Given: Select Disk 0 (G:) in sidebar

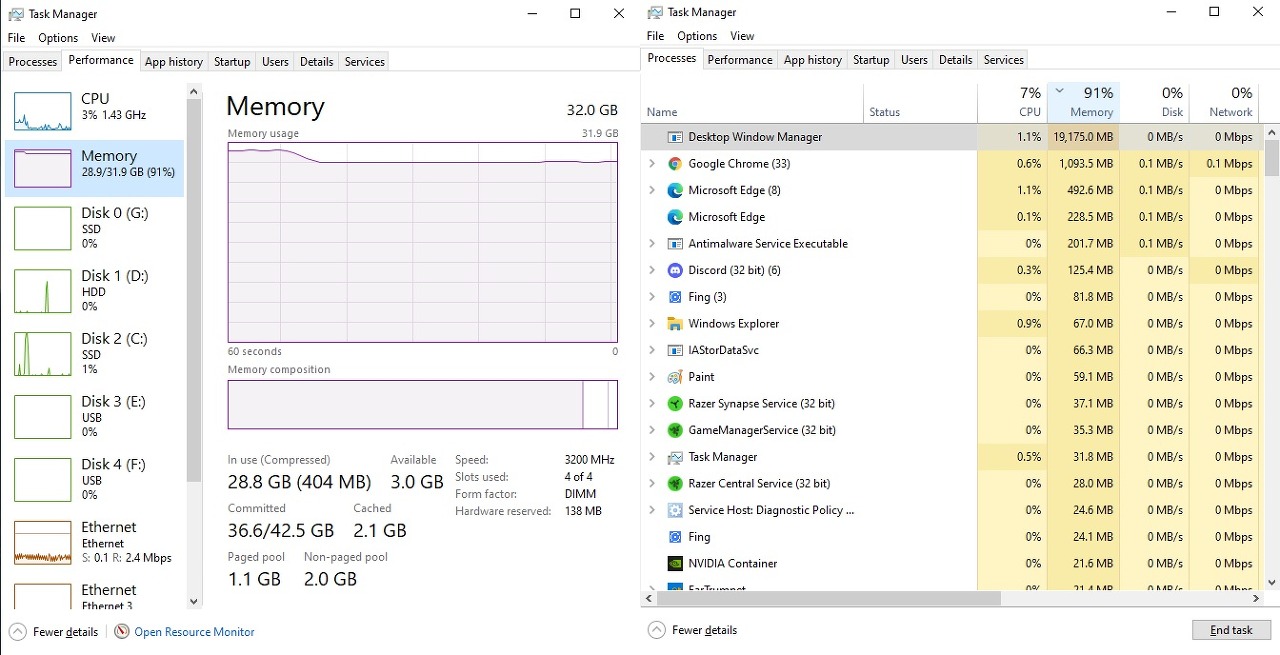Looking at the screenshot, I should click(x=94, y=228).
